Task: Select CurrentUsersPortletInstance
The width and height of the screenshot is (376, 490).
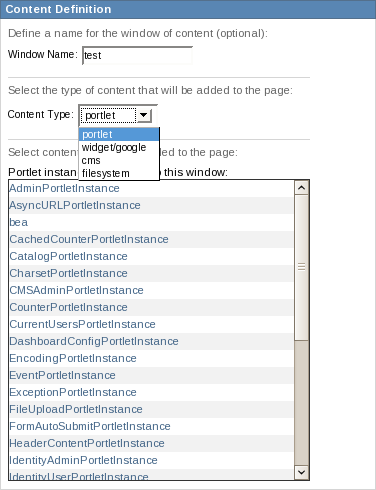Action: 82,324
